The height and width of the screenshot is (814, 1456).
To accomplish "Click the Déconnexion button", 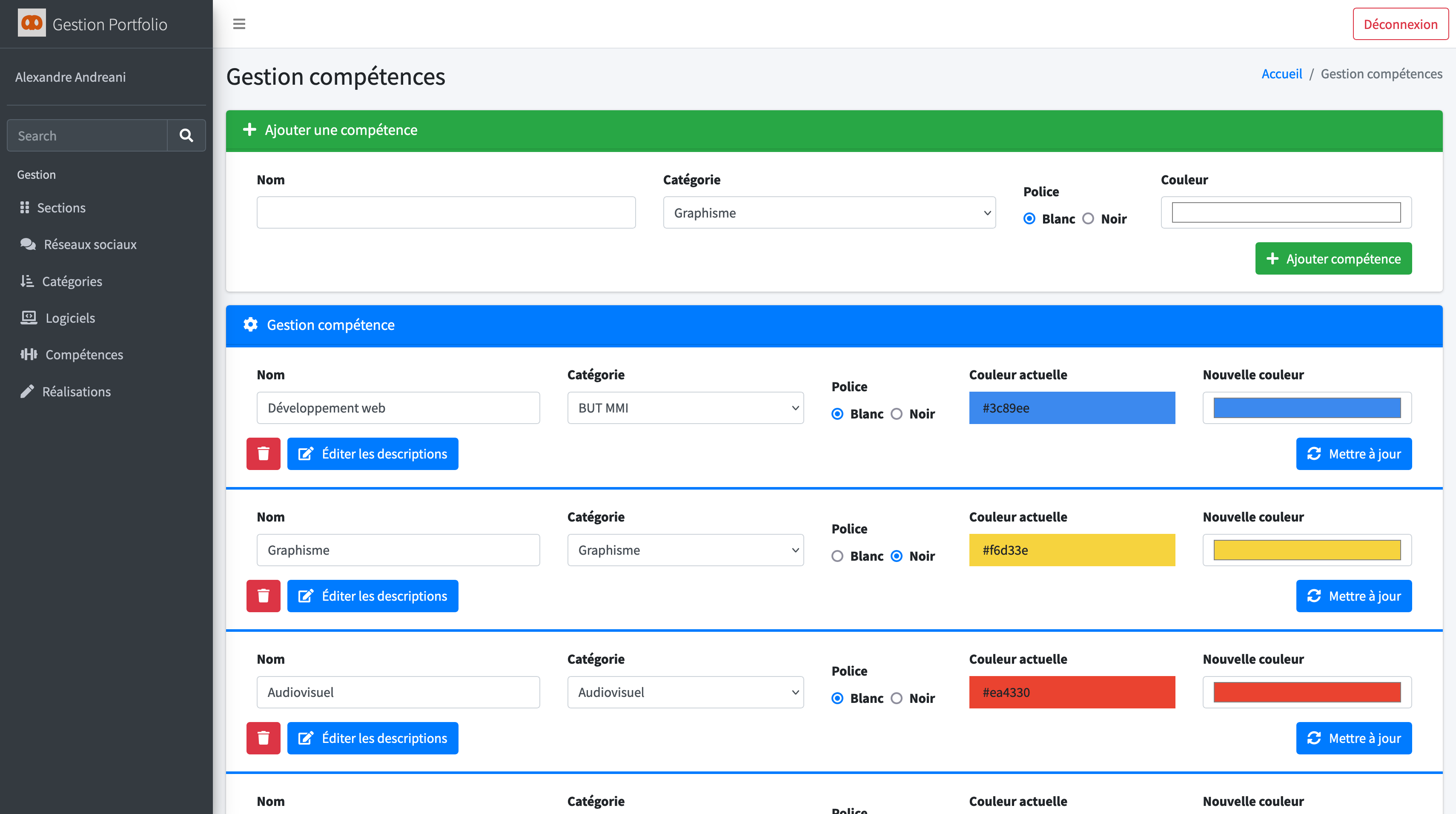I will point(1401,24).
